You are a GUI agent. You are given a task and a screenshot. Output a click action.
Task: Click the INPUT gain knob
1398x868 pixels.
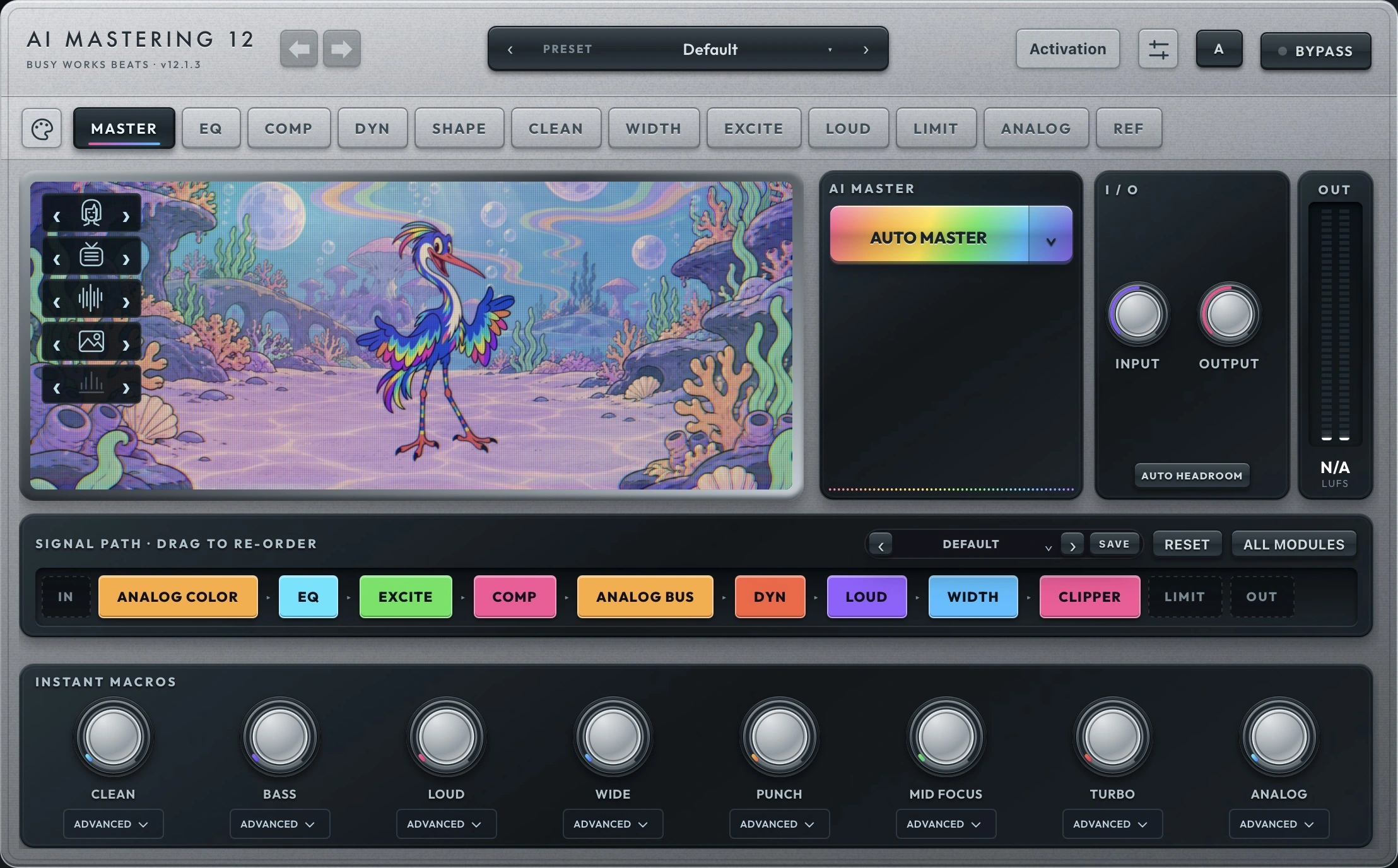coord(1137,314)
